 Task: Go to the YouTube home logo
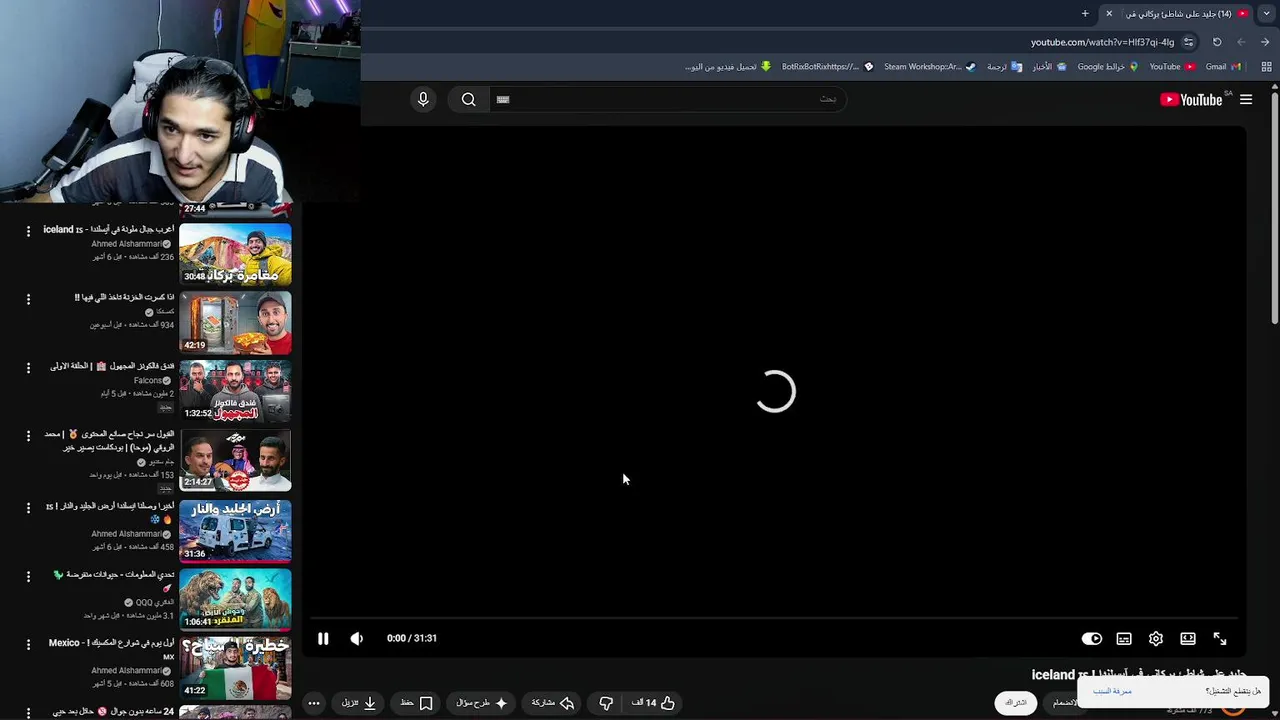point(1191,99)
